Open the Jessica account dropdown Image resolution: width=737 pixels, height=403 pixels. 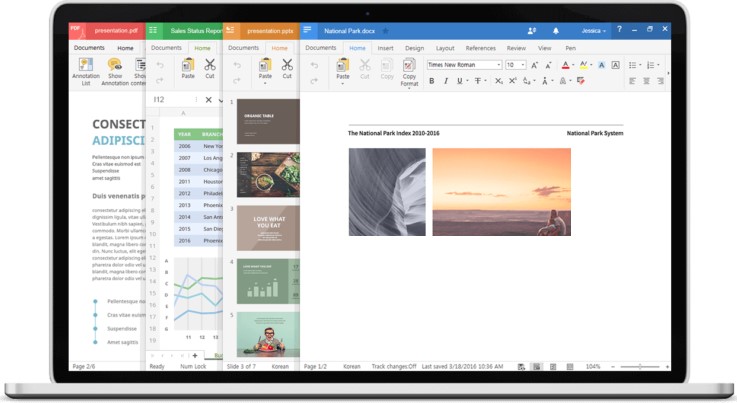tap(594, 31)
